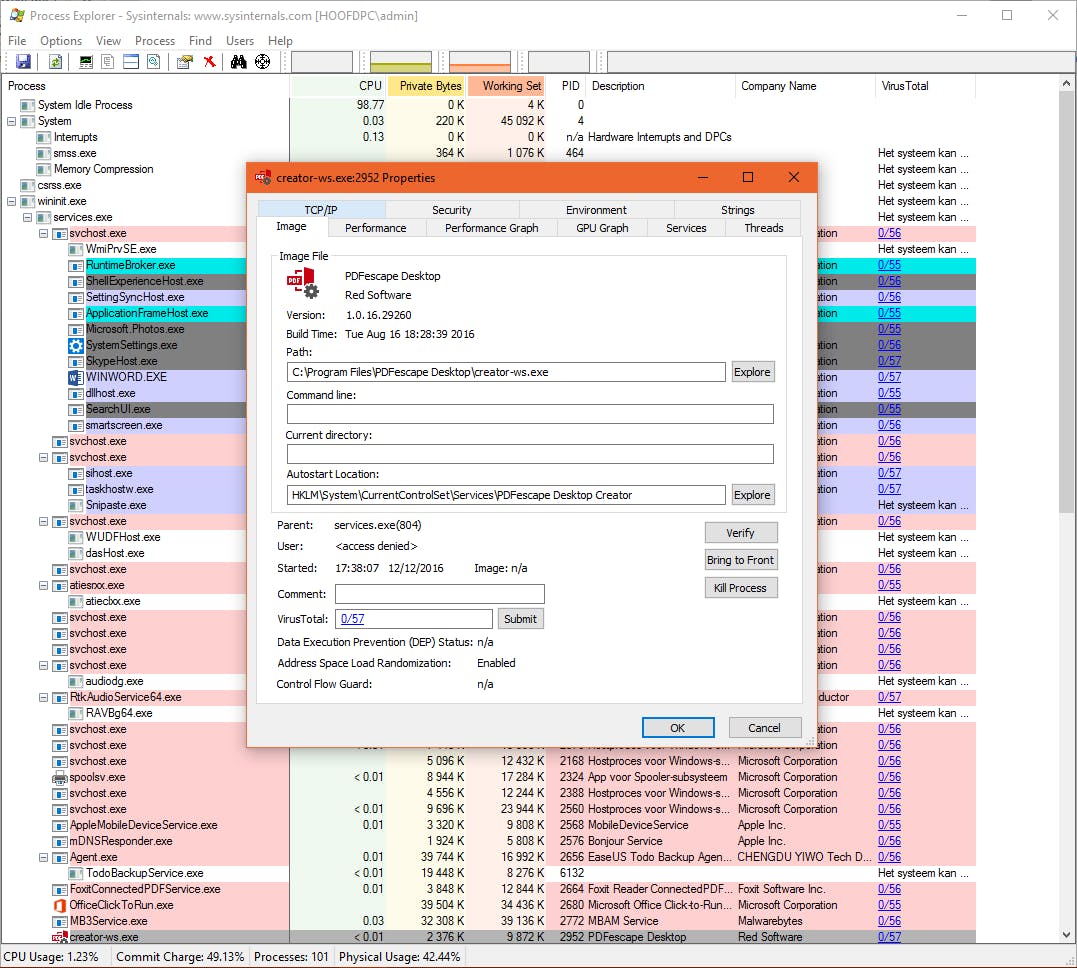This screenshot has width=1077, height=968.
Task: Switch to the Threads tab
Action: tap(764, 228)
